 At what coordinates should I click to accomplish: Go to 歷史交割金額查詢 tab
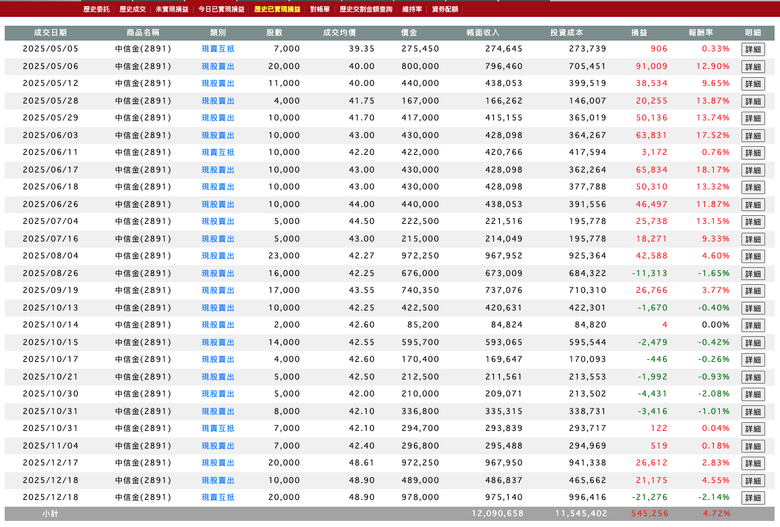pos(365,8)
